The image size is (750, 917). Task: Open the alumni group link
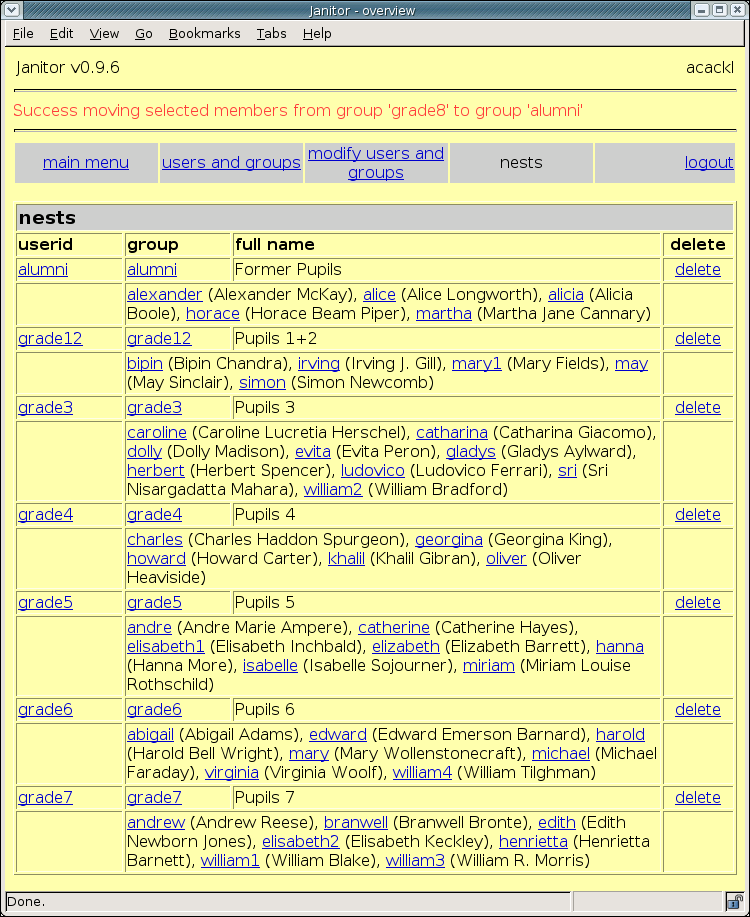click(152, 270)
